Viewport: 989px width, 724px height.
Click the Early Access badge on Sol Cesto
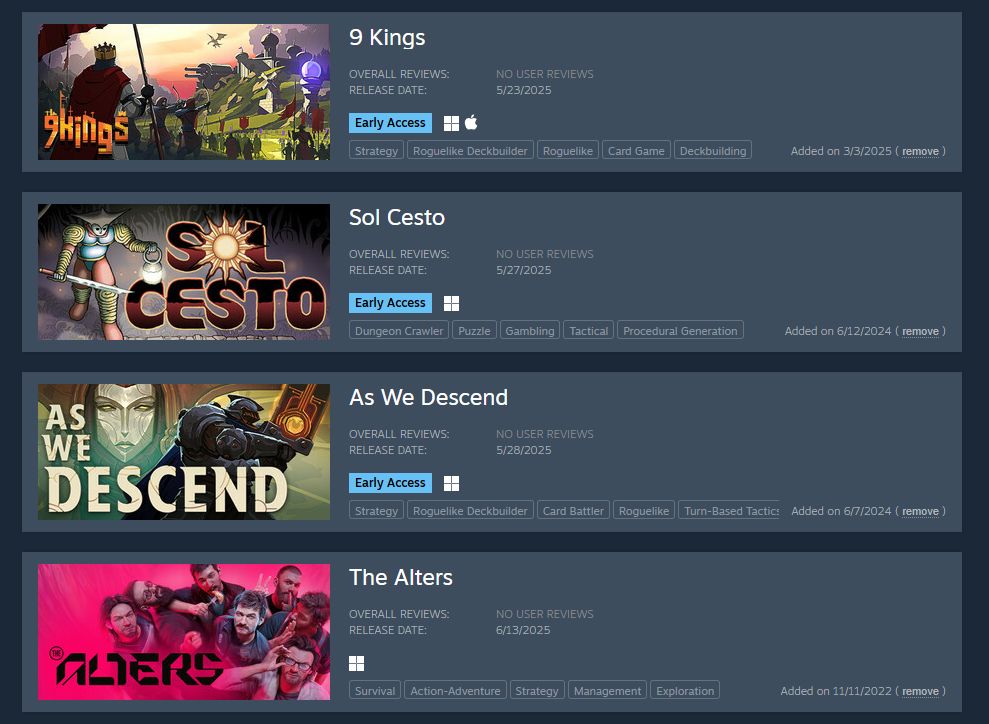[390, 303]
